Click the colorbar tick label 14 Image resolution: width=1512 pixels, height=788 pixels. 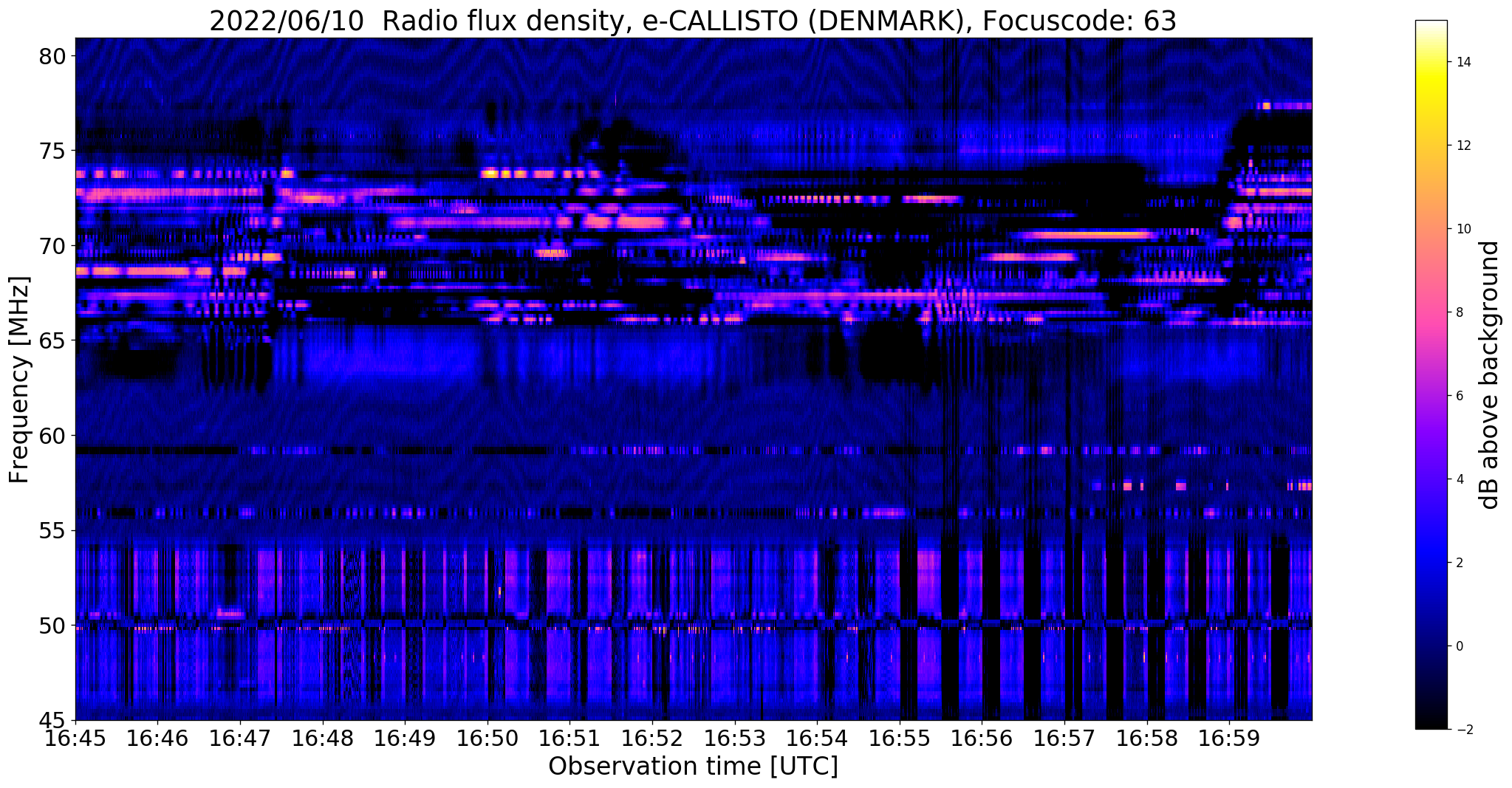click(x=1463, y=62)
